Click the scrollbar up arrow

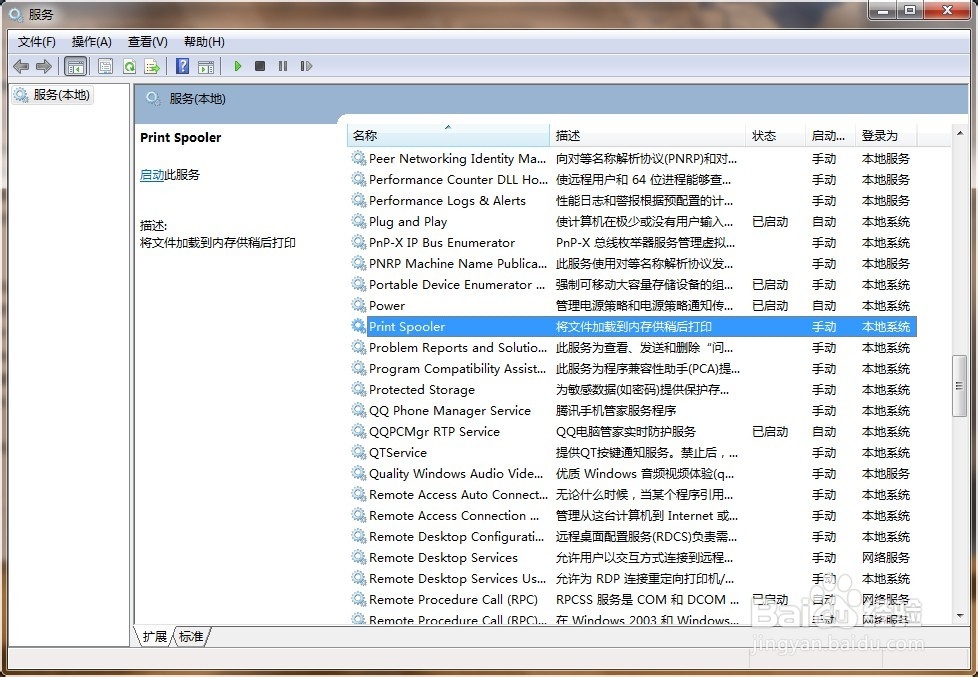tap(959, 132)
